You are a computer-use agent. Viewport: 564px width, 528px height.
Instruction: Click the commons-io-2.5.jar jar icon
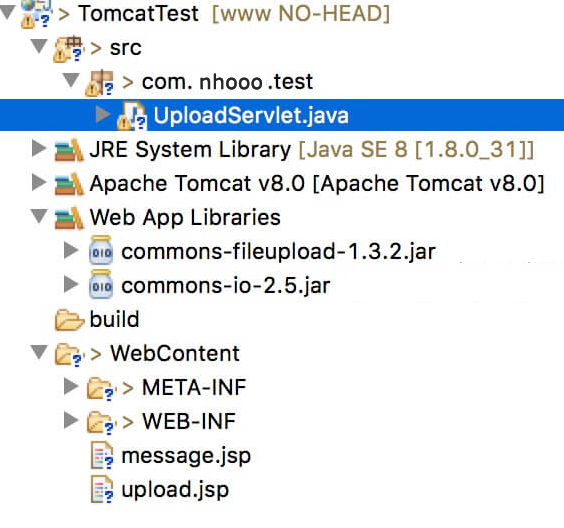pyautogui.click(x=101, y=285)
